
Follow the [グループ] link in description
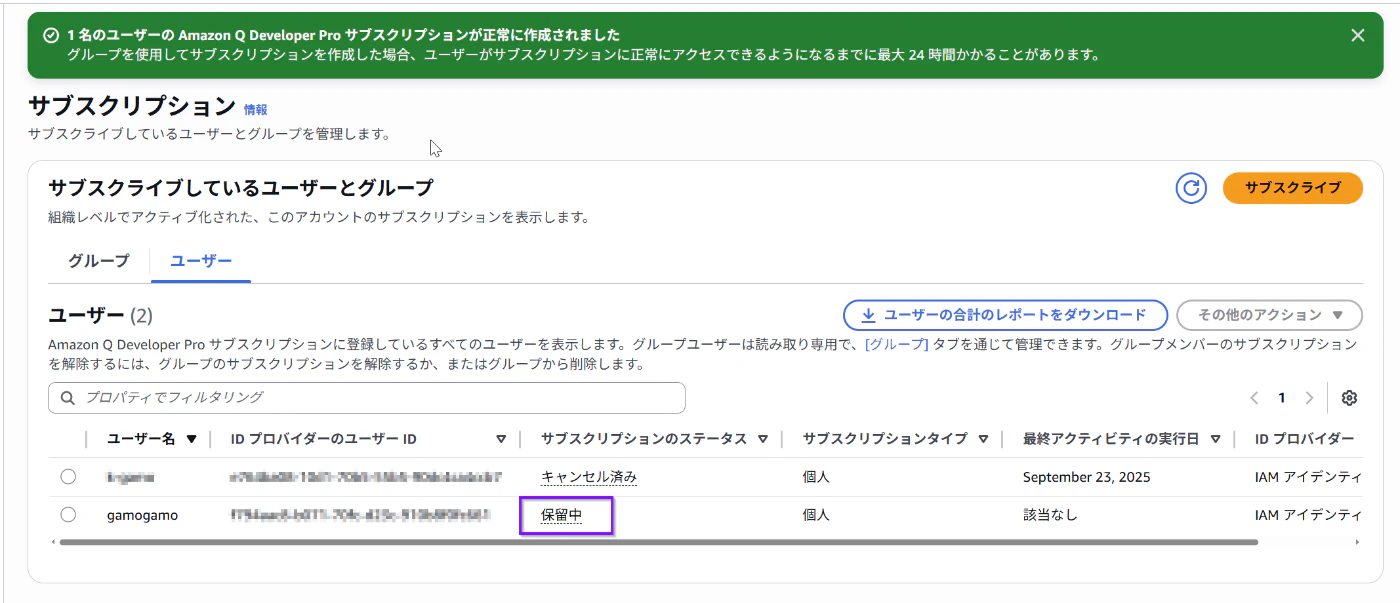point(896,344)
